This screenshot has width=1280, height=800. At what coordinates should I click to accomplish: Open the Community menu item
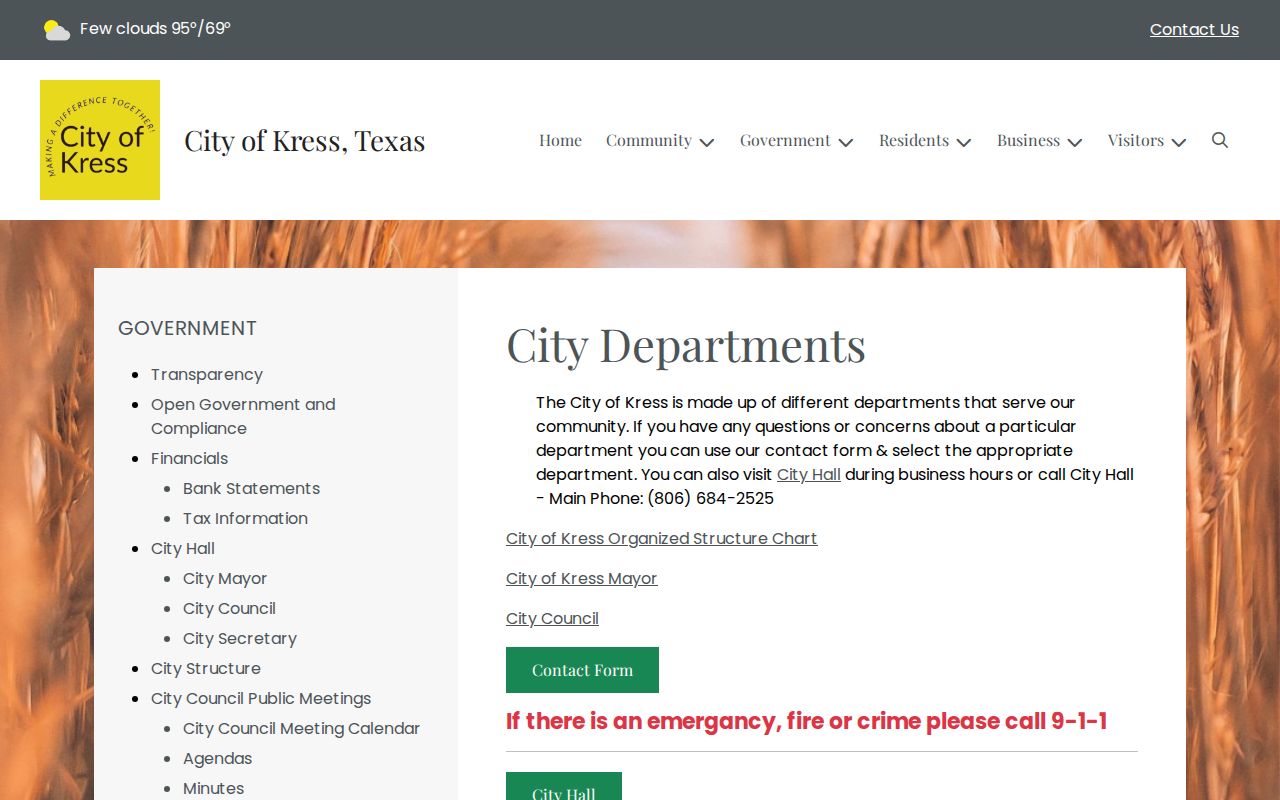click(648, 140)
